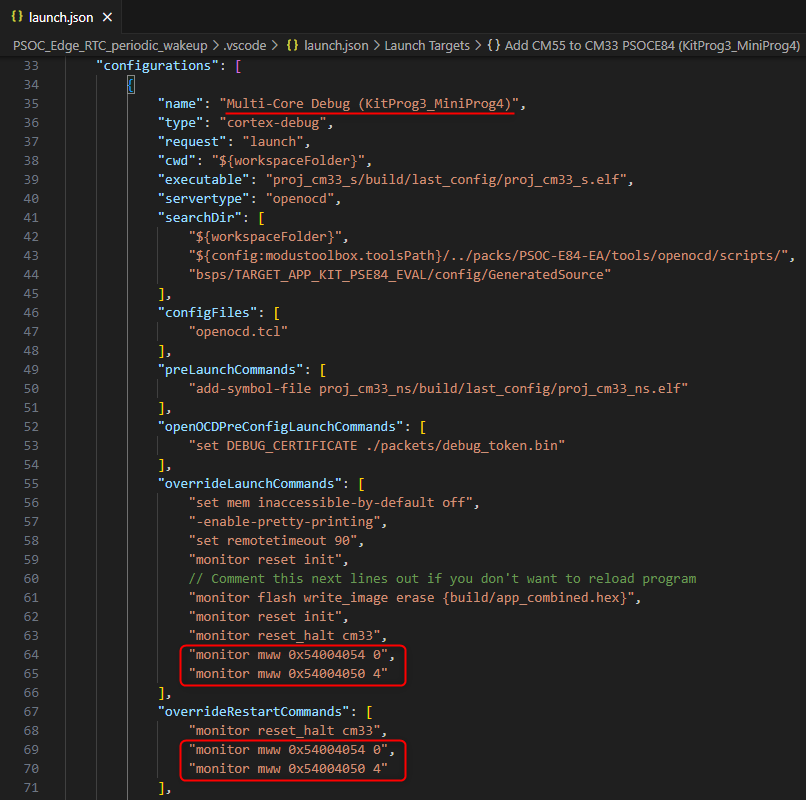Click the Add CM55 to CM33 breadcrumb
The width and height of the screenshot is (806, 800).
click(653, 45)
